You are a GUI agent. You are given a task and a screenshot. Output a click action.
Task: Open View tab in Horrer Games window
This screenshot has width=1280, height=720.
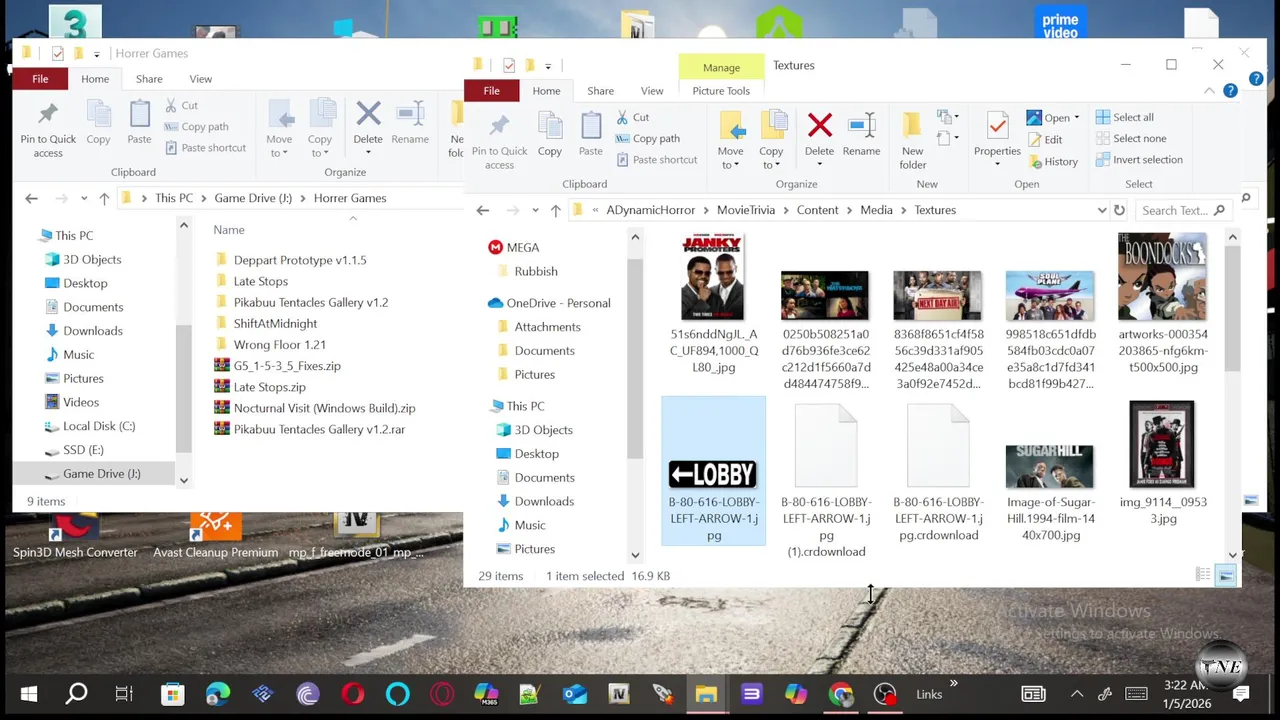point(200,79)
